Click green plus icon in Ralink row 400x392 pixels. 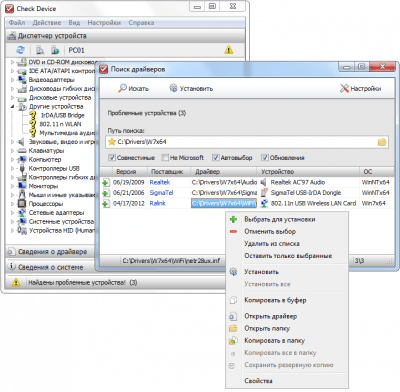(x=106, y=203)
